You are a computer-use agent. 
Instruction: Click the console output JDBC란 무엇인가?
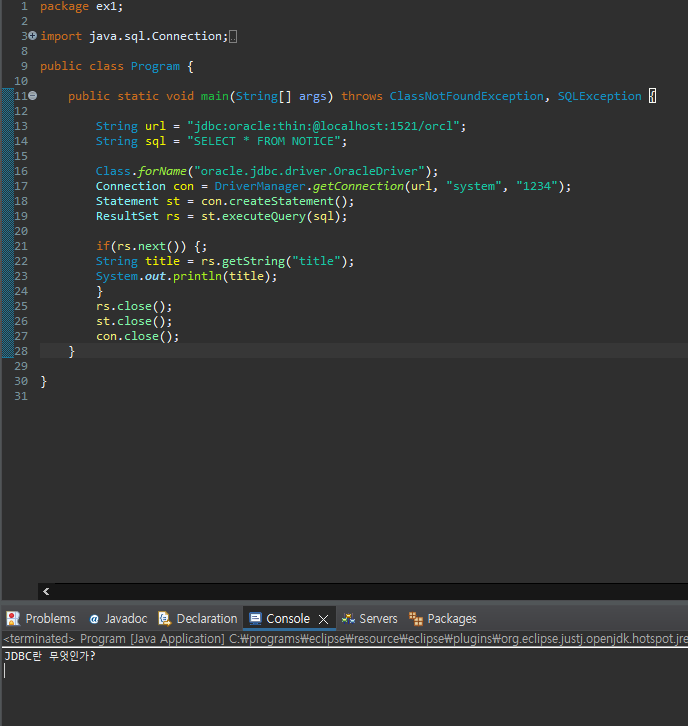click(x=50, y=656)
